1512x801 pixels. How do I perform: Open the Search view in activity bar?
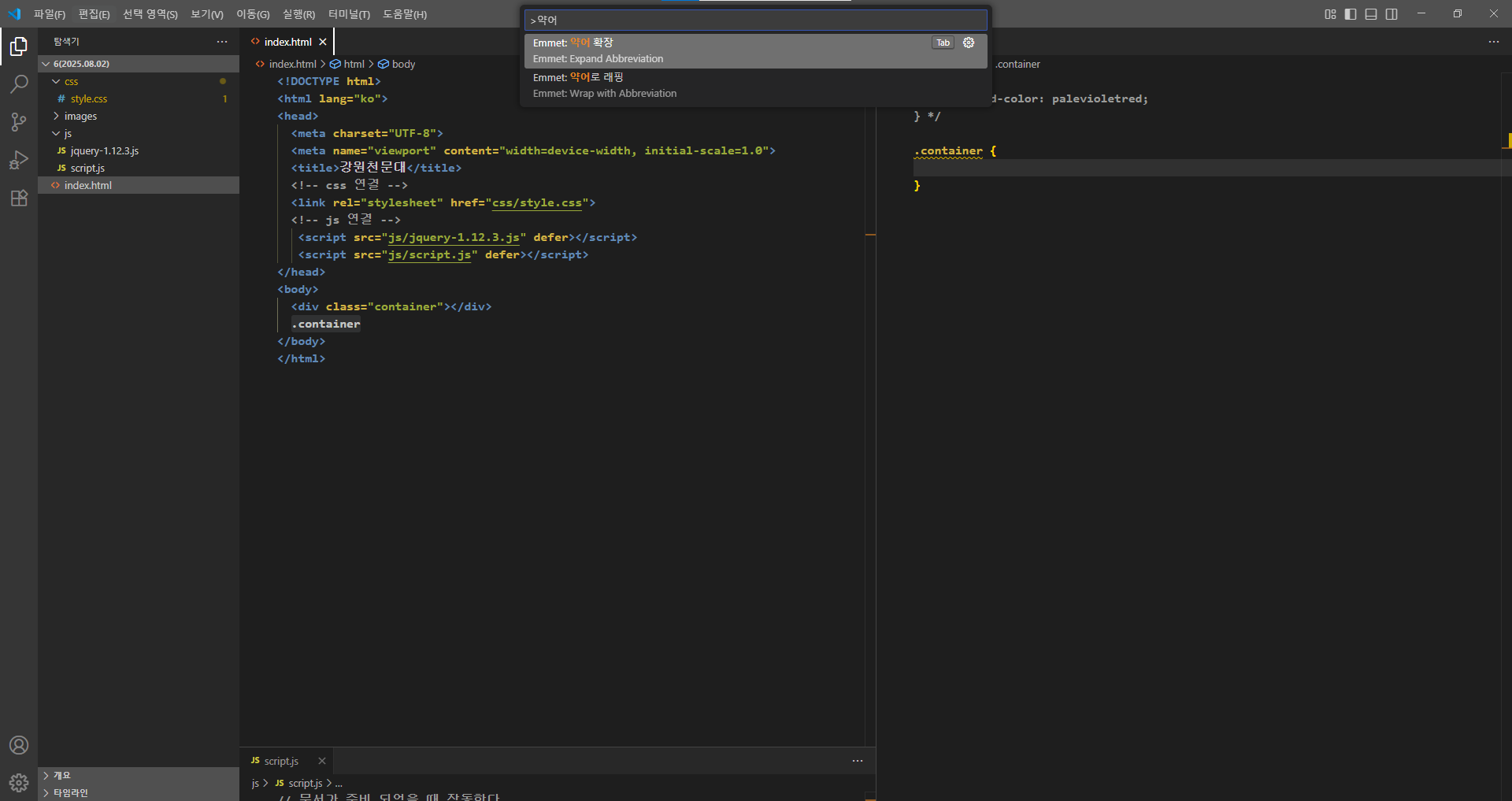point(19,83)
